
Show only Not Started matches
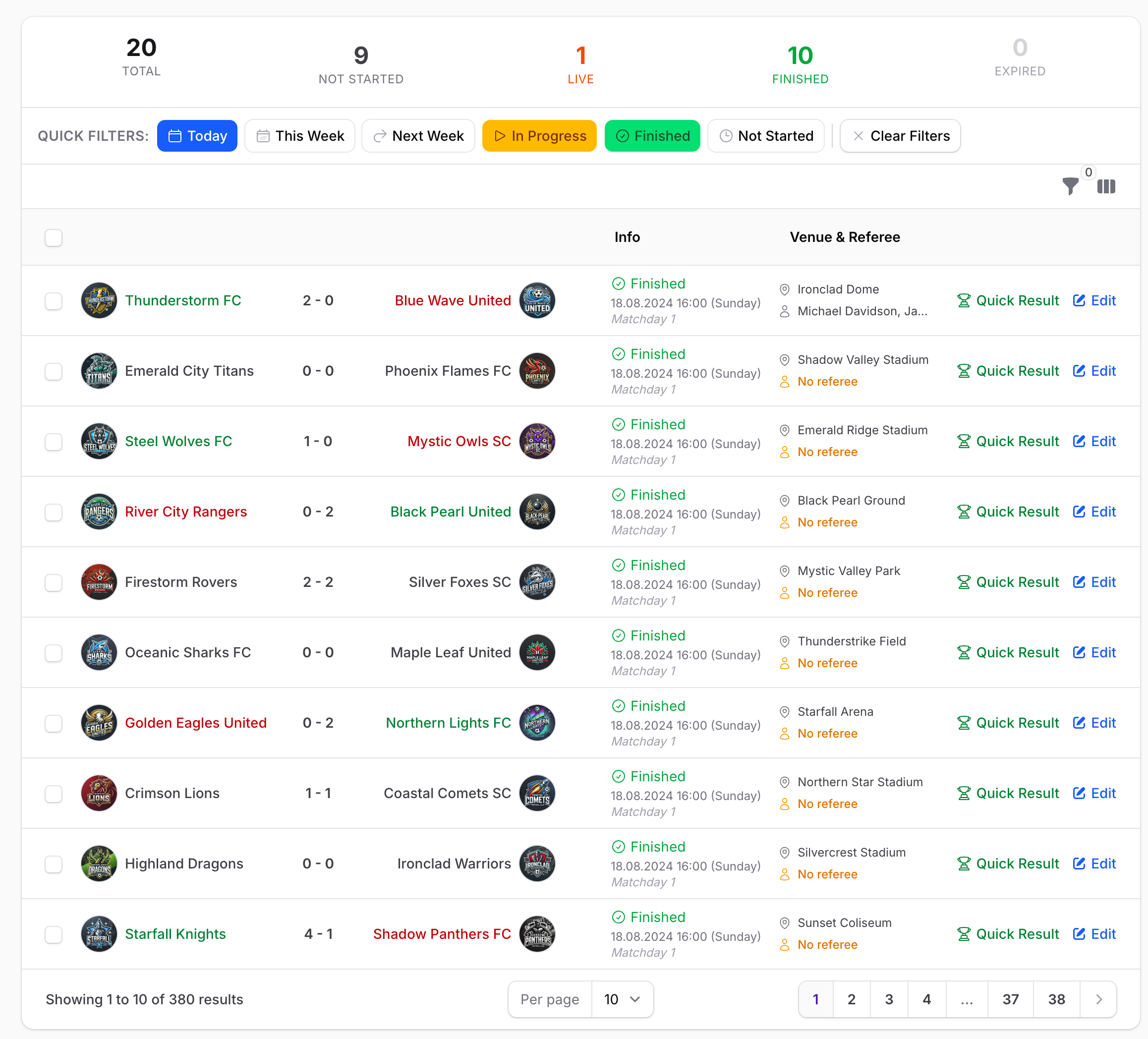click(766, 135)
